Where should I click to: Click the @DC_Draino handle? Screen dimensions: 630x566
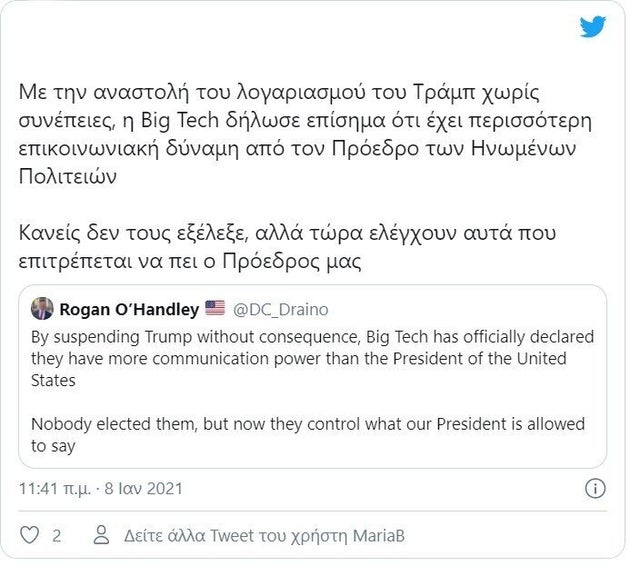(280, 309)
